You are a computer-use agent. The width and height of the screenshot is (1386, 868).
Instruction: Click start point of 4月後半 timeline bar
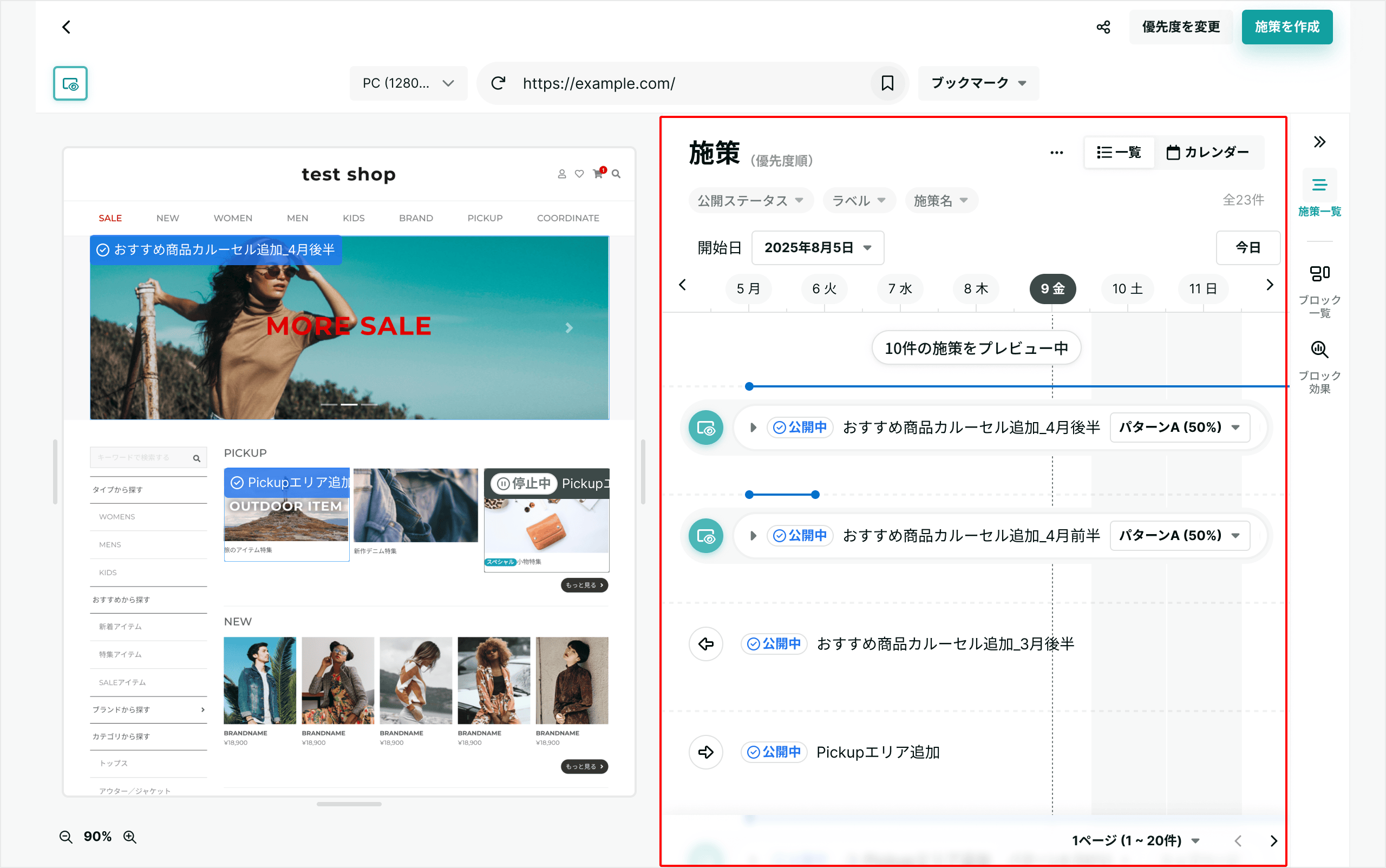pos(749,386)
